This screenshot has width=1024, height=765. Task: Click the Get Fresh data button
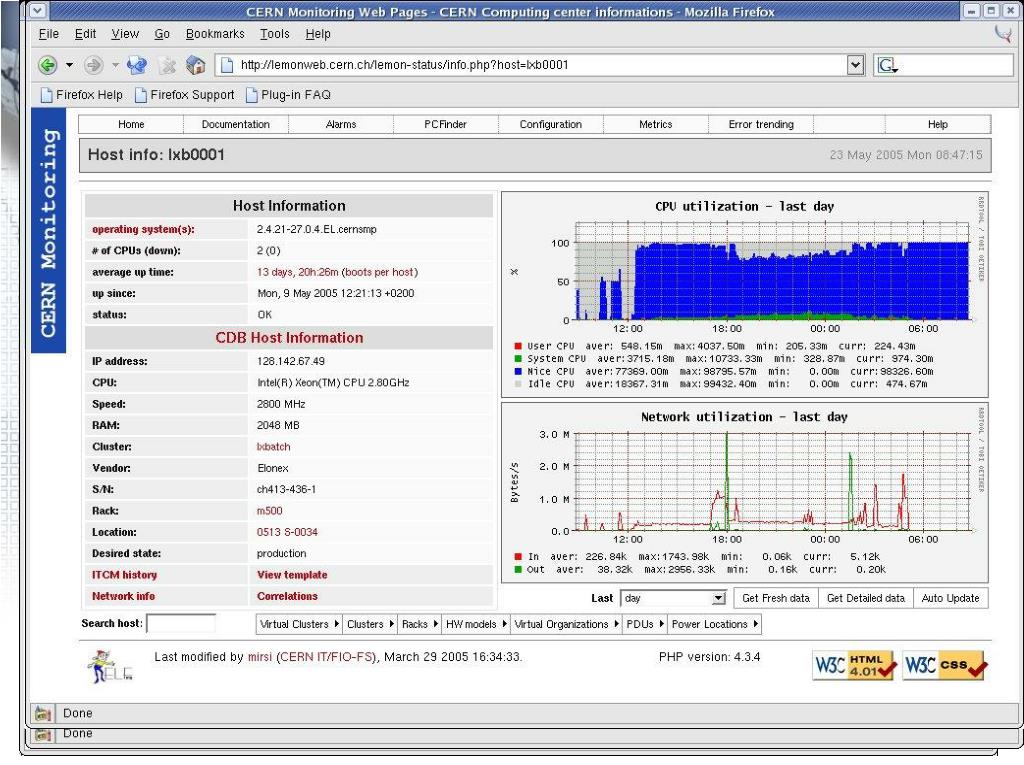(x=776, y=598)
